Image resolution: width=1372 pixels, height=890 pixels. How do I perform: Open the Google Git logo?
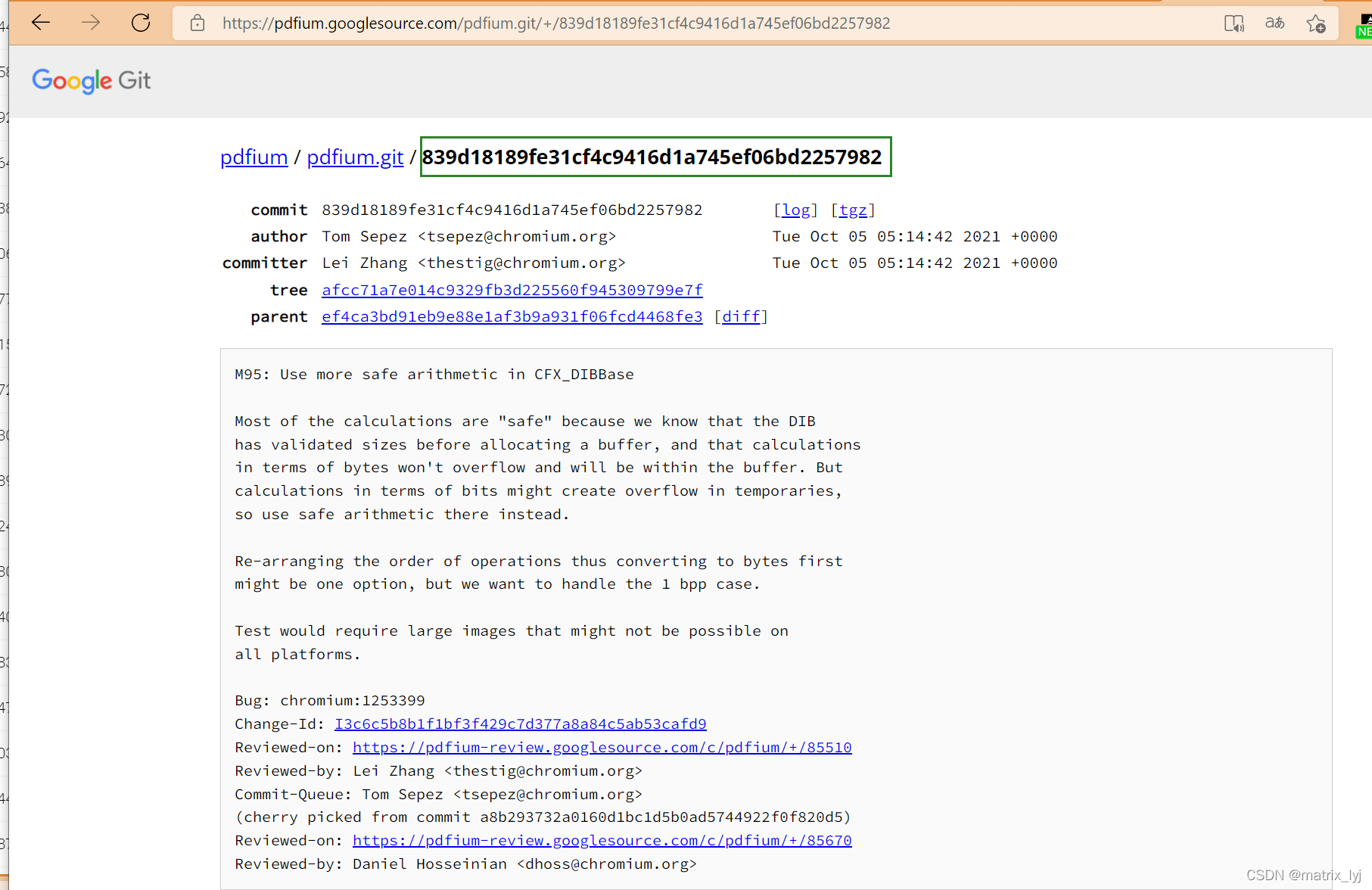92,80
